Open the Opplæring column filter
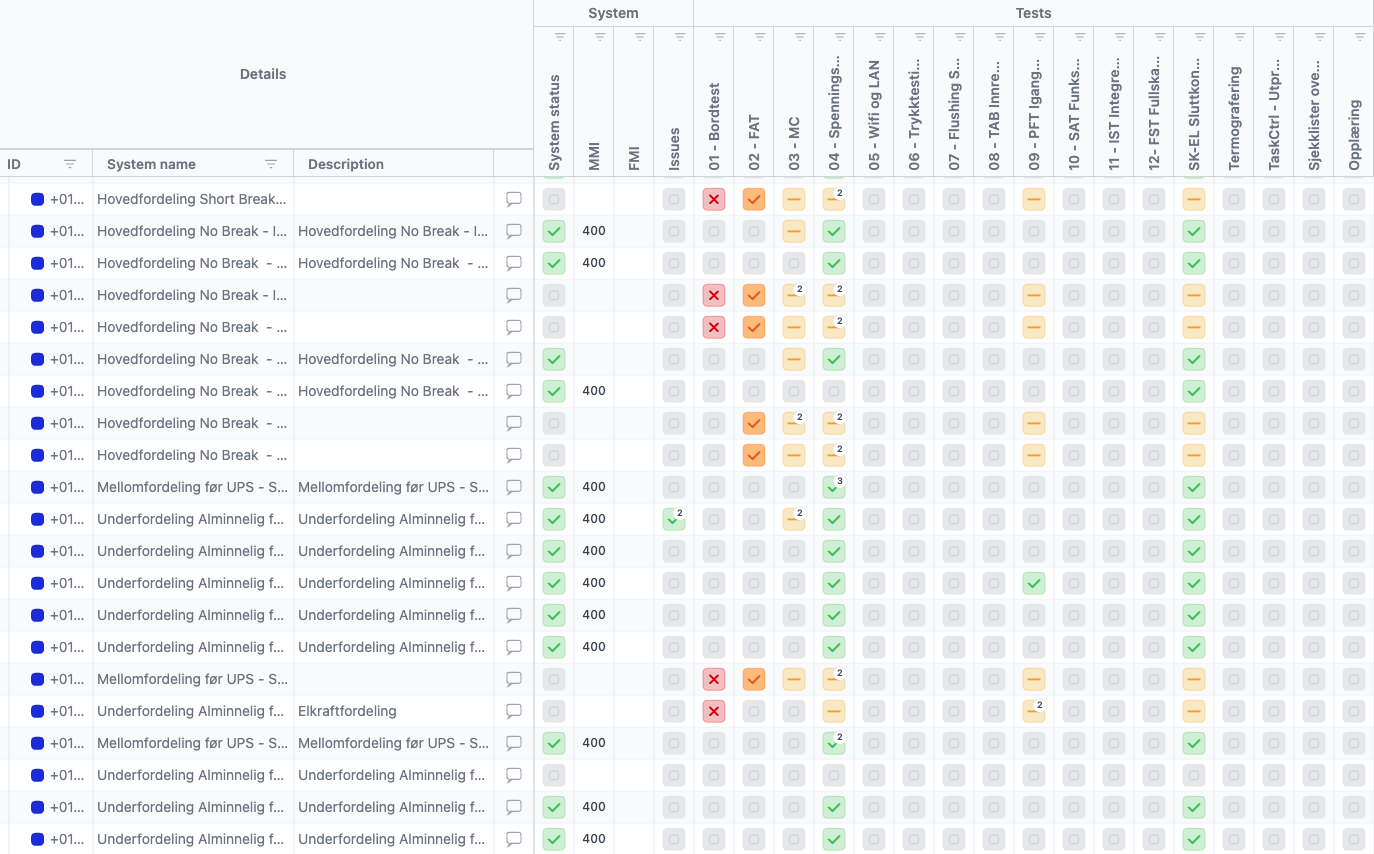The image size is (1374, 854). click(x=1360, y=37)
